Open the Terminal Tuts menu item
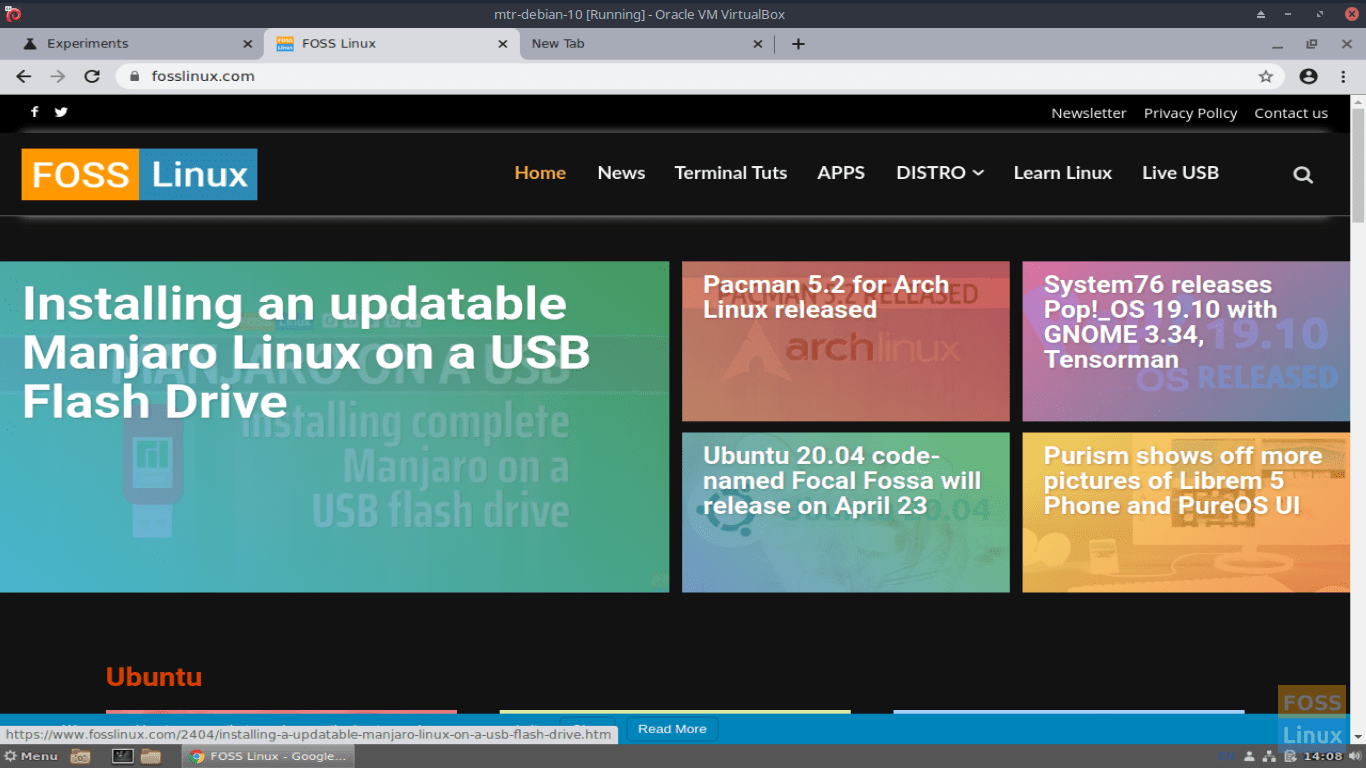Viewport: 1366px width, 768px height. coord(731,173)
